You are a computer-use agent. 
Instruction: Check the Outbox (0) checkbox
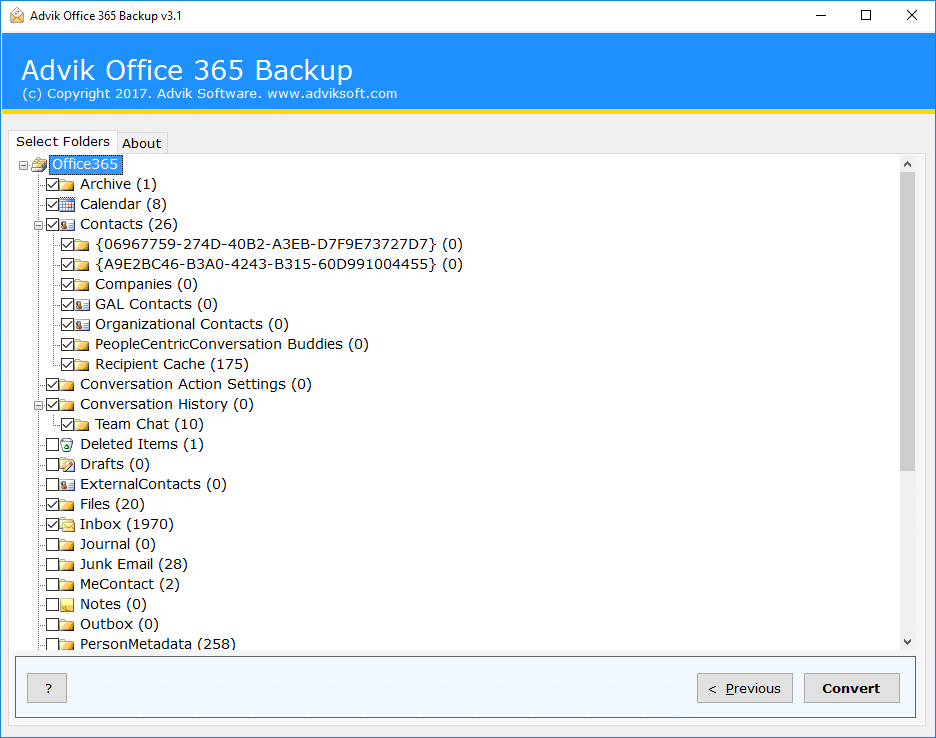tap(53, 625)
